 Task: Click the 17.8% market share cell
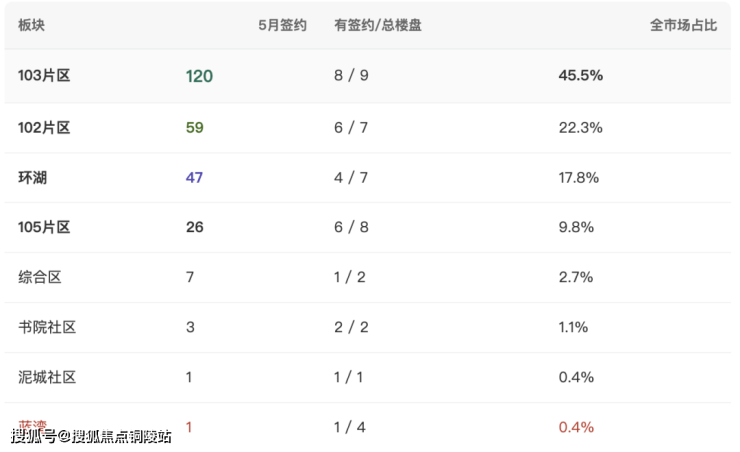point(579,177)
